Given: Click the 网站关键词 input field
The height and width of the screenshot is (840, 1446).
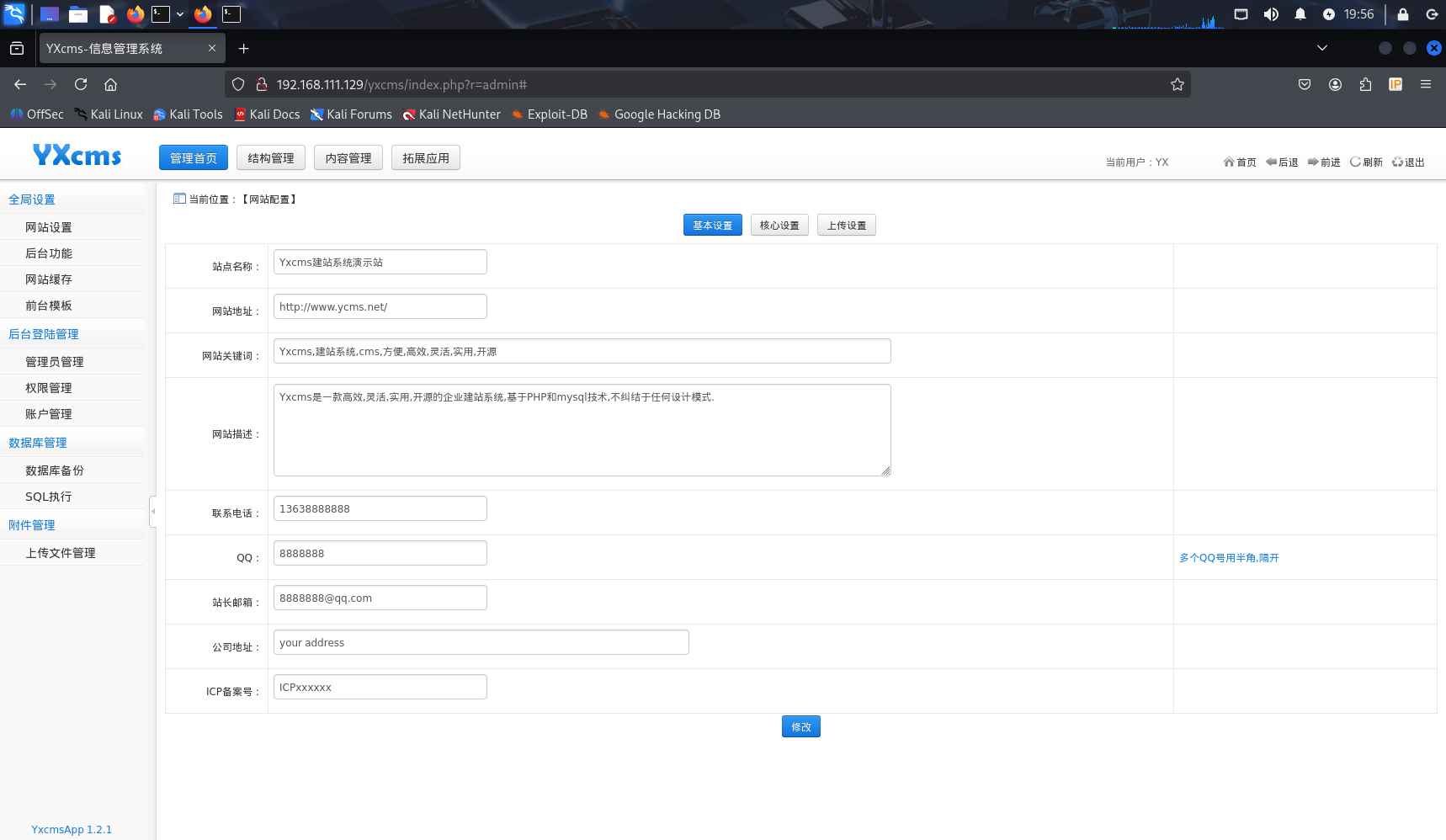Looking at the screenshot, I should 582,351.
